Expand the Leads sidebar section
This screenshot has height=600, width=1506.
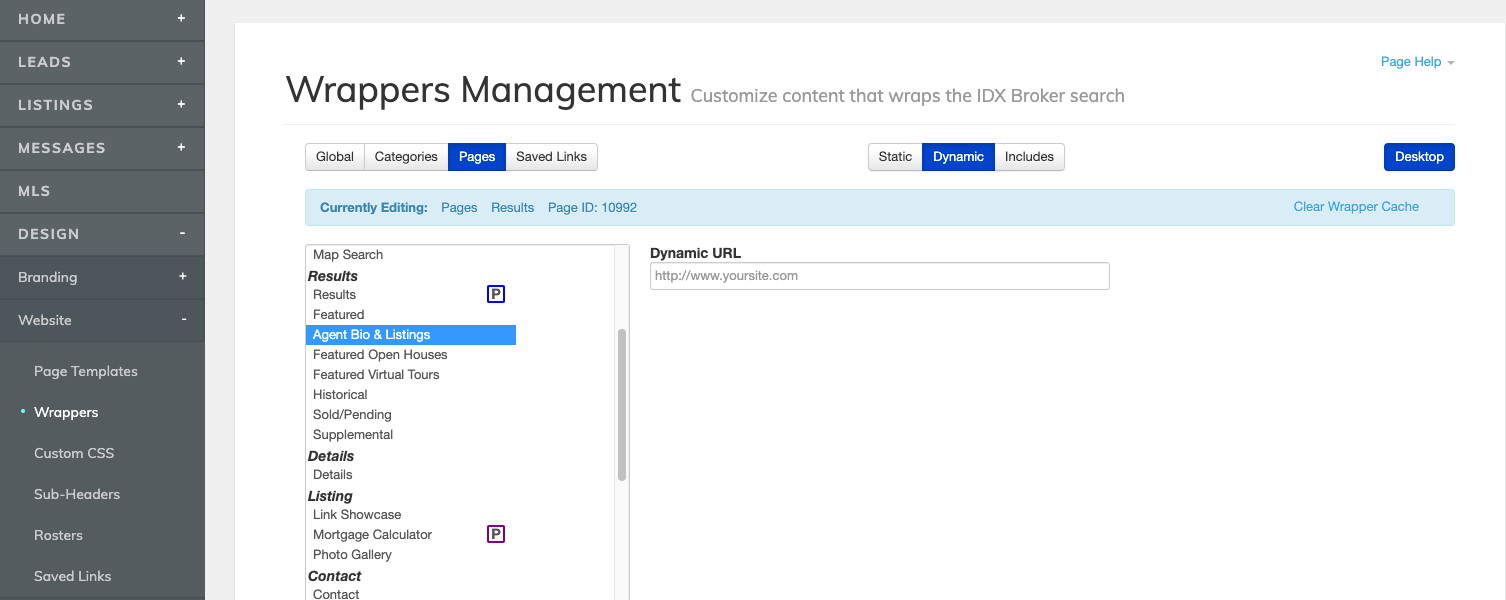tap(181, 62)
